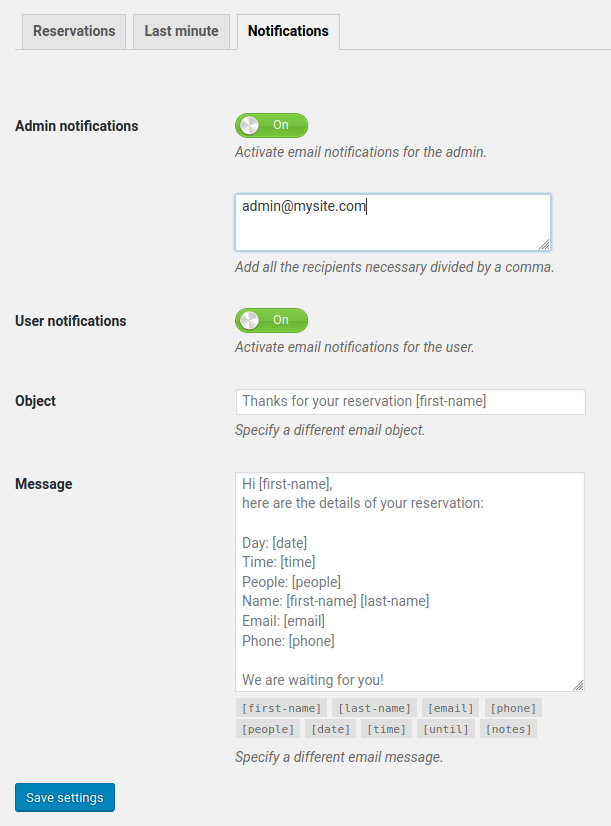Insert the [first-name] placeholder tag
611x826 pixels.
click(281, 708)
